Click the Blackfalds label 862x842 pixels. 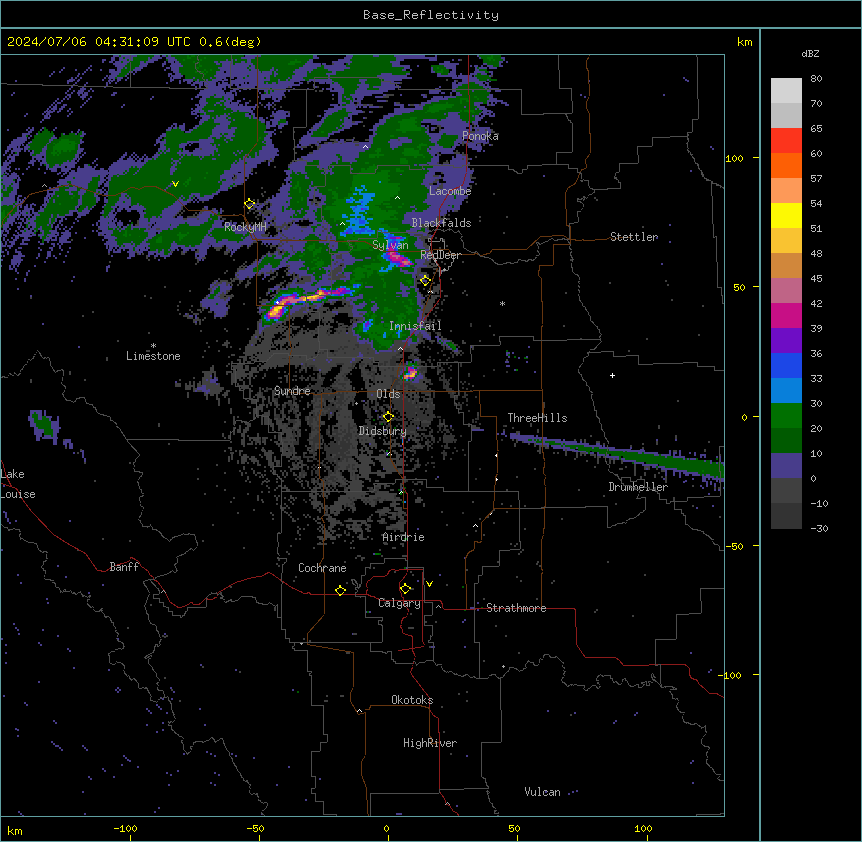click(441, 223)
